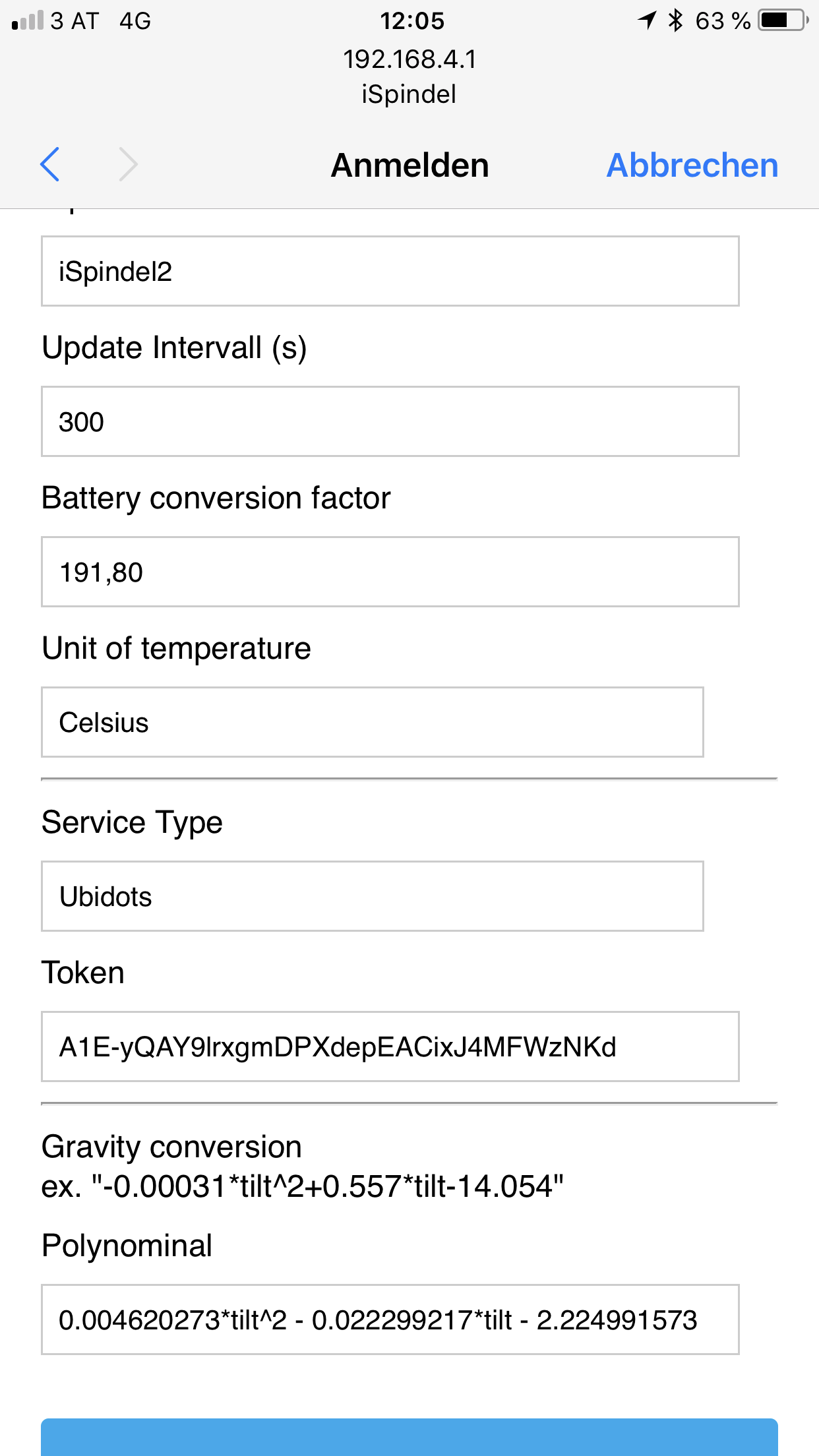Tap the Anmelden page title
Viewport: 819px width, 1456px height.
[x=409, y=165]
